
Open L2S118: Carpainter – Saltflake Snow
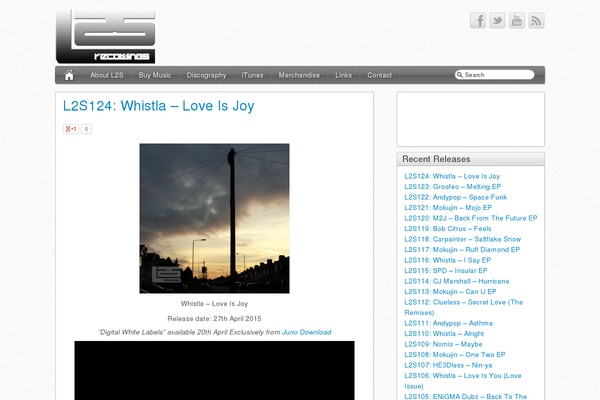pos(463,239)
